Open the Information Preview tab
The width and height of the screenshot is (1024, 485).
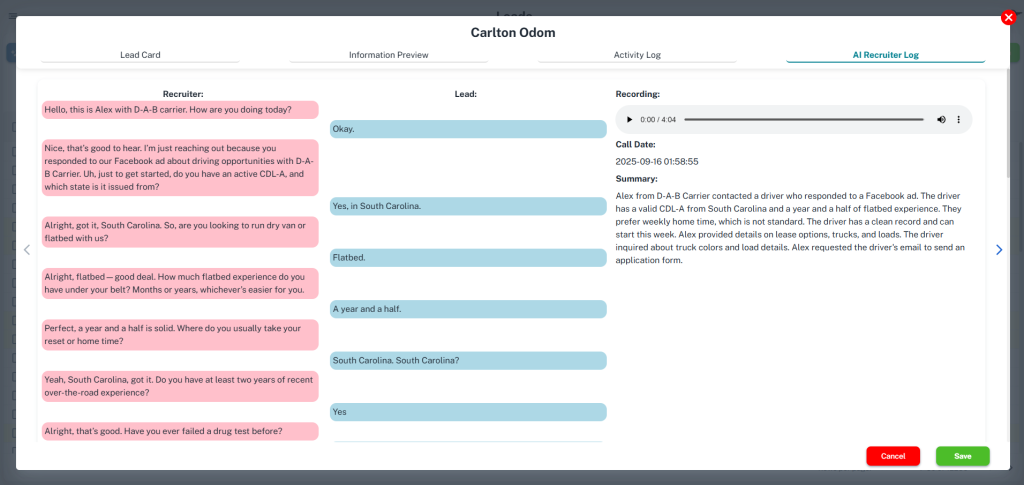coord(388,55)
